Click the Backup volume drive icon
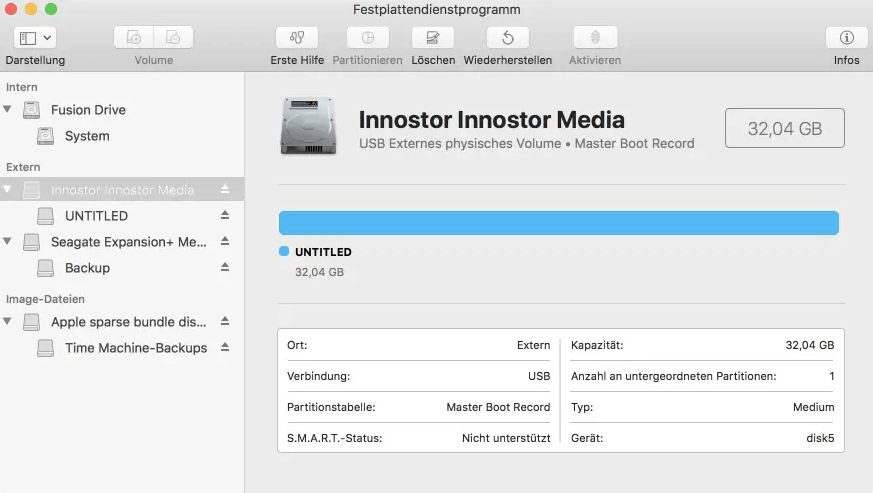Image resolution: width=873 pixels, height=493 pixels. (45, 268)
